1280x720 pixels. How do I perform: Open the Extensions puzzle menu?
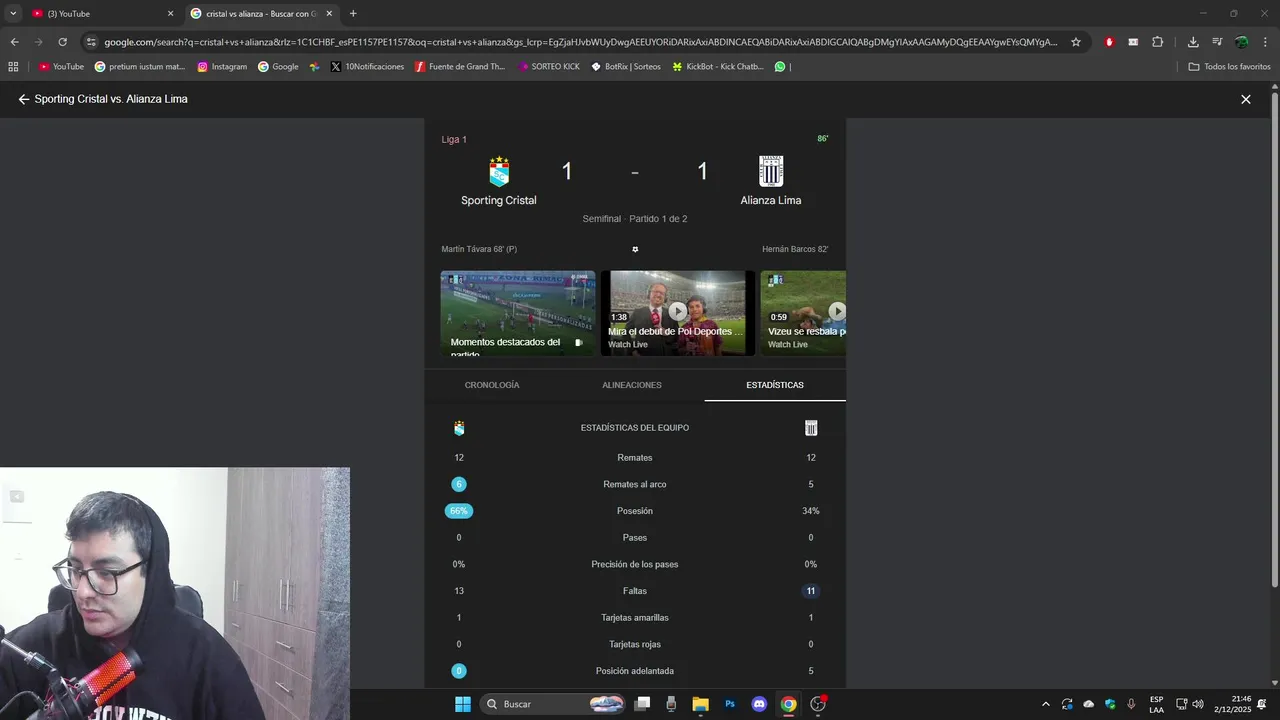(x=1158, y=42)
